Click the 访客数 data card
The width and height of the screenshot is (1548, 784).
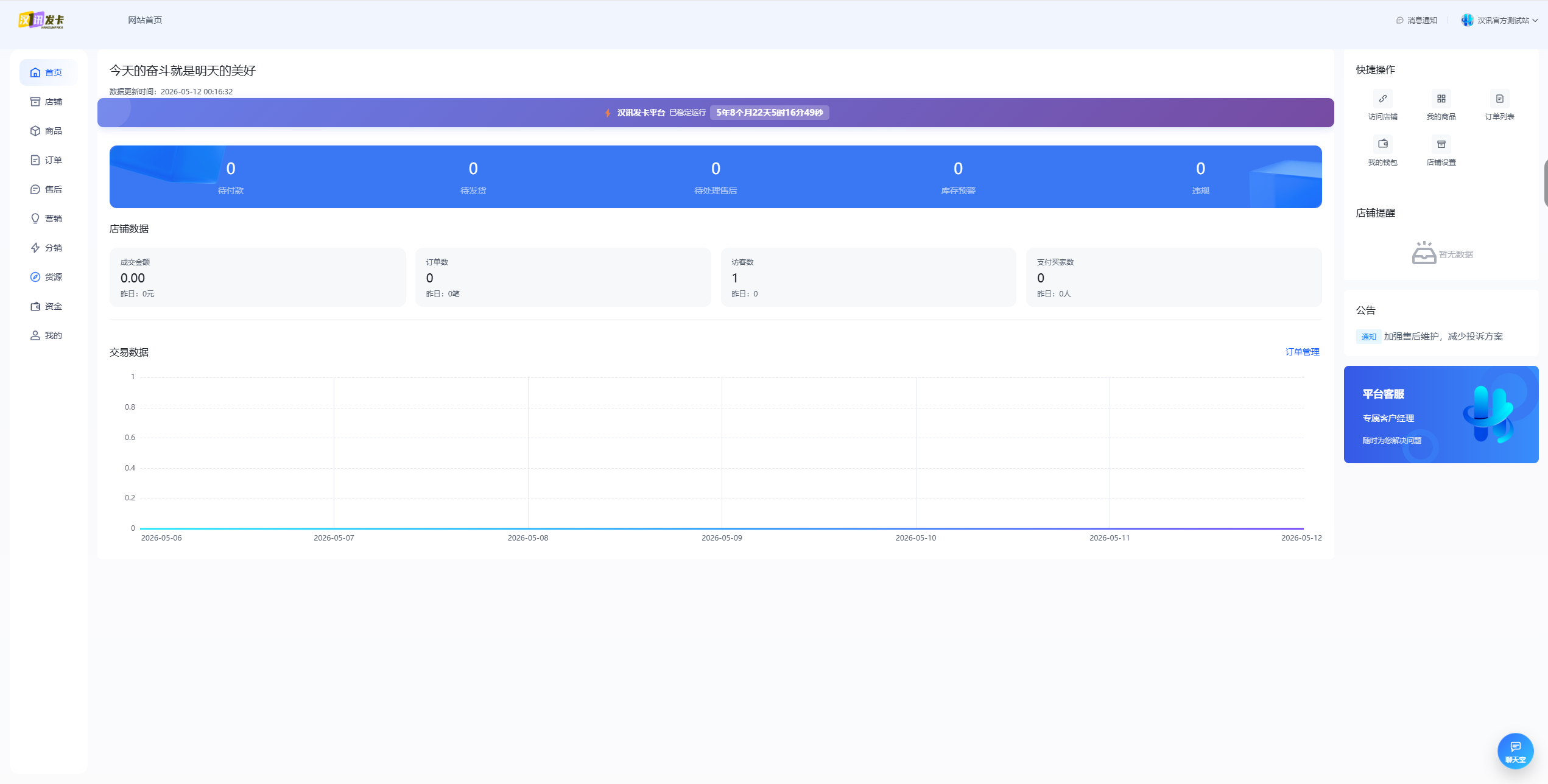[x=868, y=277]
